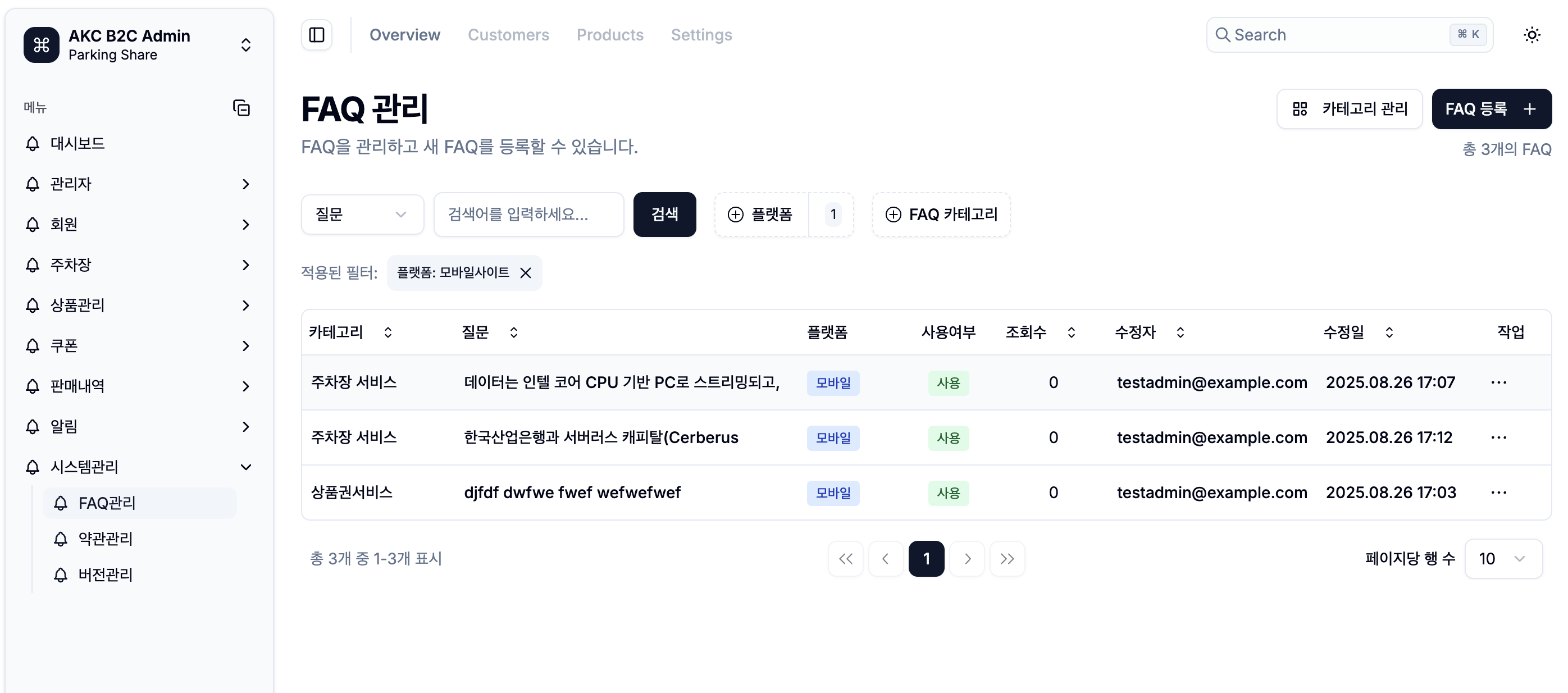Open the Settings tab

point(701,35)
